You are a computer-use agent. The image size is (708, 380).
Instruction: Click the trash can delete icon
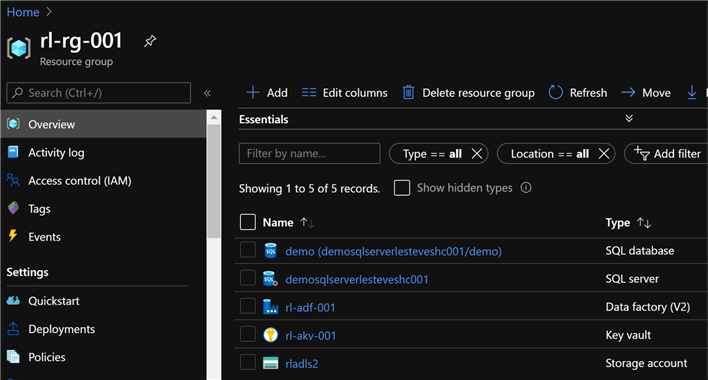tap(408, 93)
